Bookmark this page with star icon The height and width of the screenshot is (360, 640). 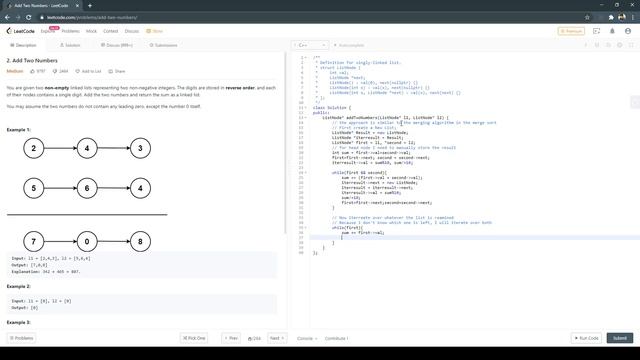(x=587, y=17)
